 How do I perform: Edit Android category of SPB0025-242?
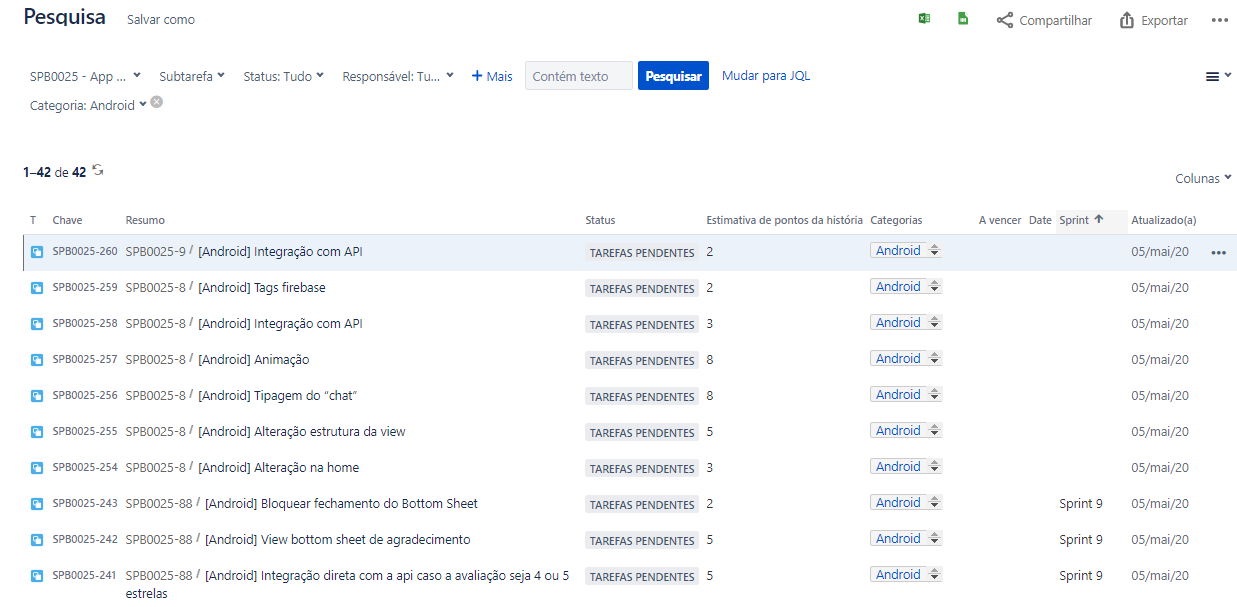pyautogui.click(x=905, y=539)
